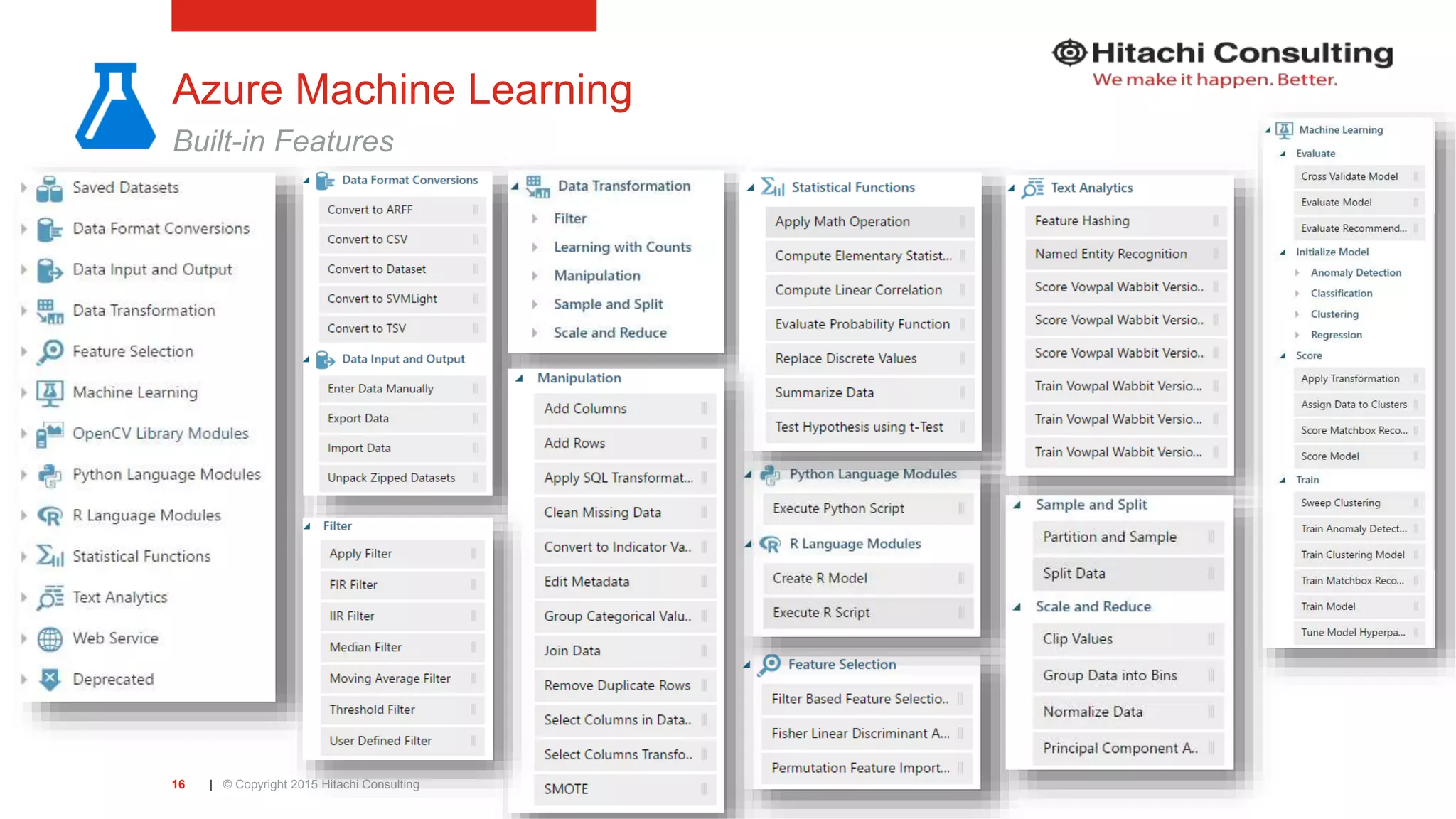
Task: Select Partition and Sample module
Action: point(1128,537)
